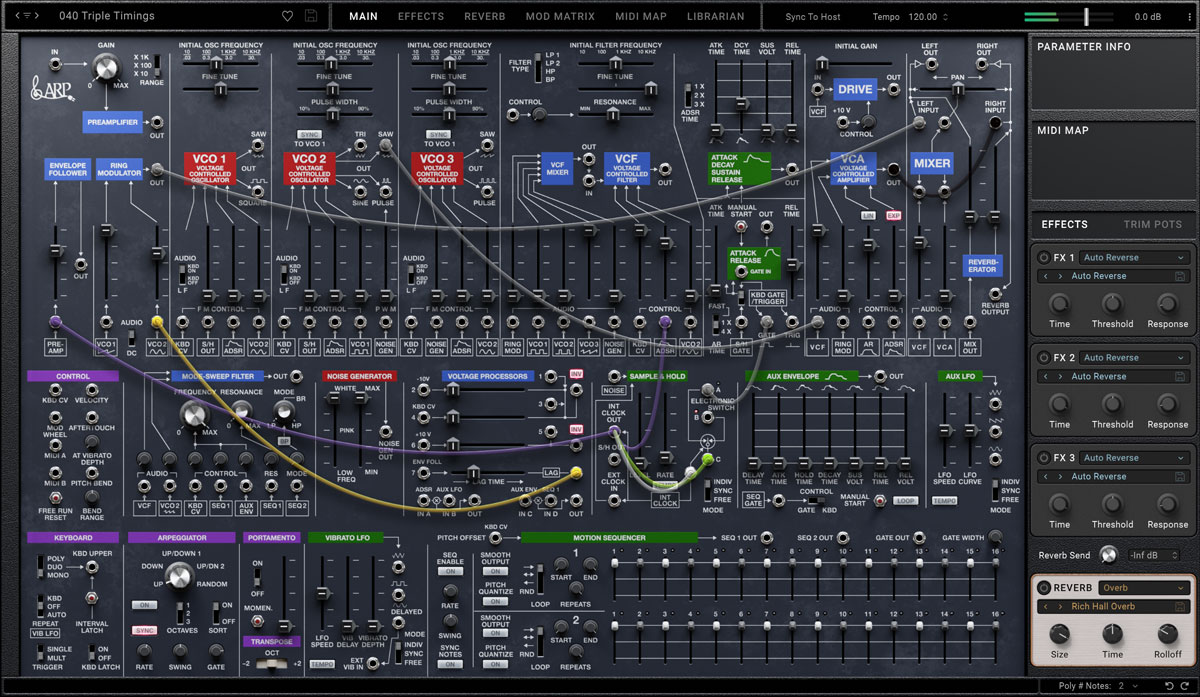Click the Arpeggiator mode rotary knob

tap(179, 575)
